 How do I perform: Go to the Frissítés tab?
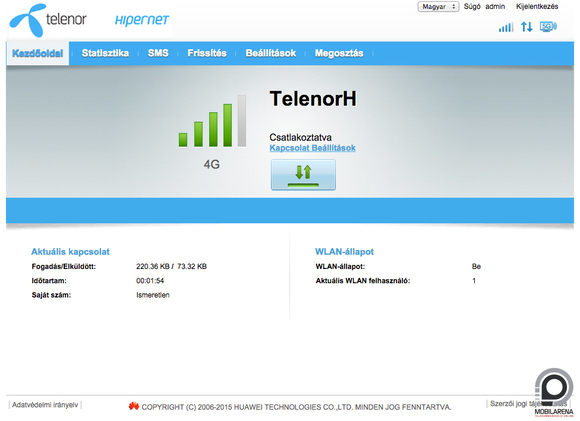click(207, 53)
